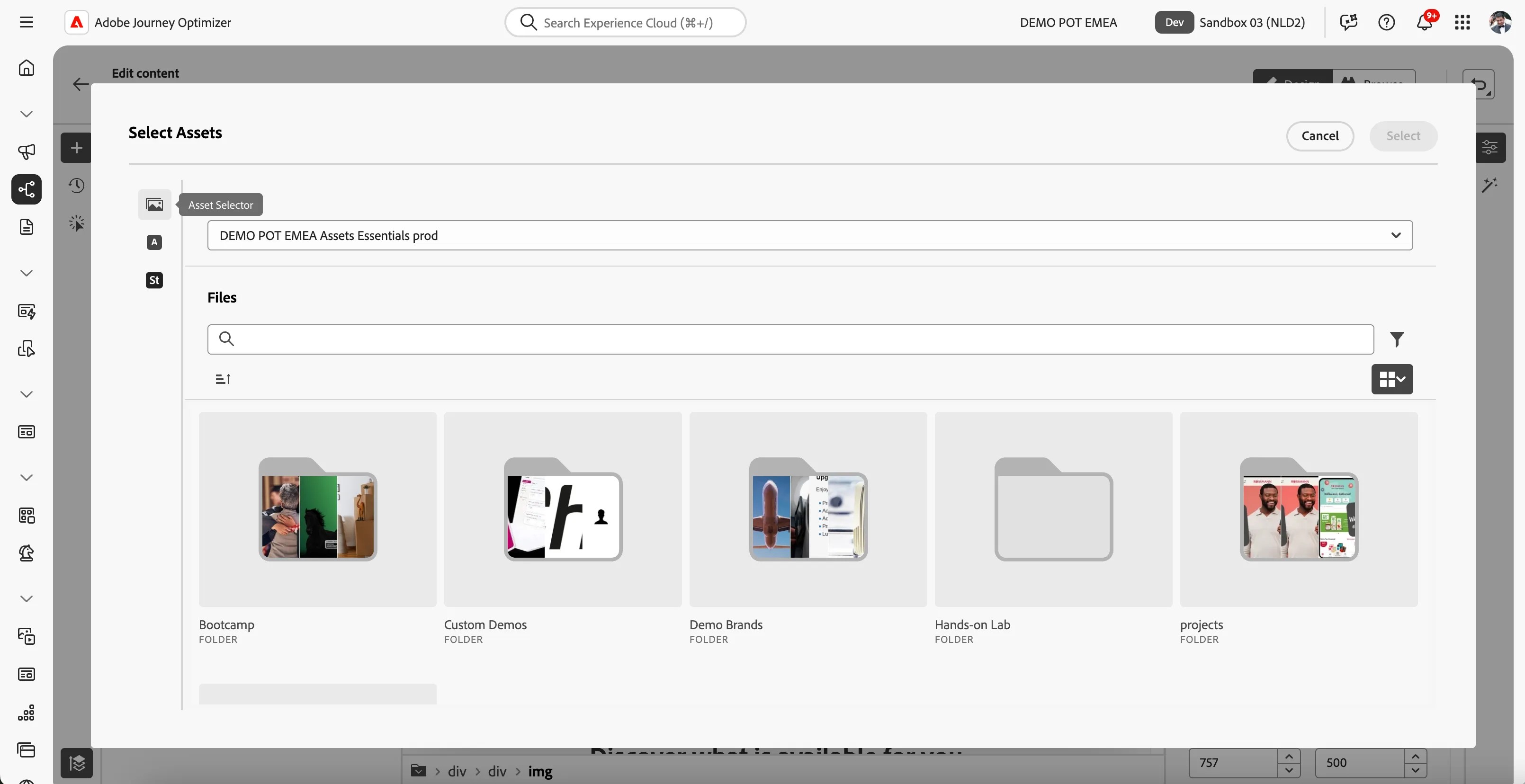Open the Custom Demos folder

click(x=563, y=509)
